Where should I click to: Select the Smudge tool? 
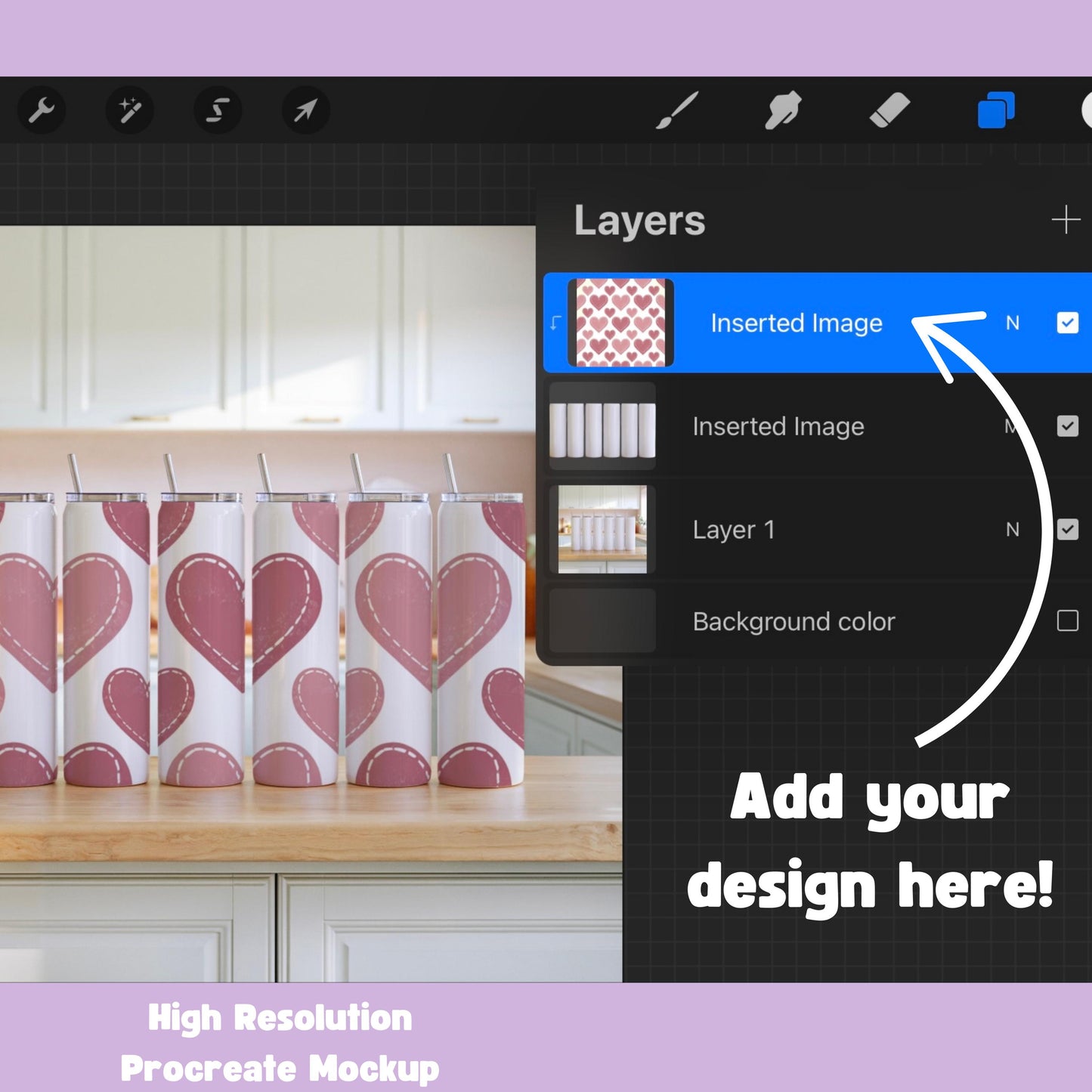(x=782, y=110)
